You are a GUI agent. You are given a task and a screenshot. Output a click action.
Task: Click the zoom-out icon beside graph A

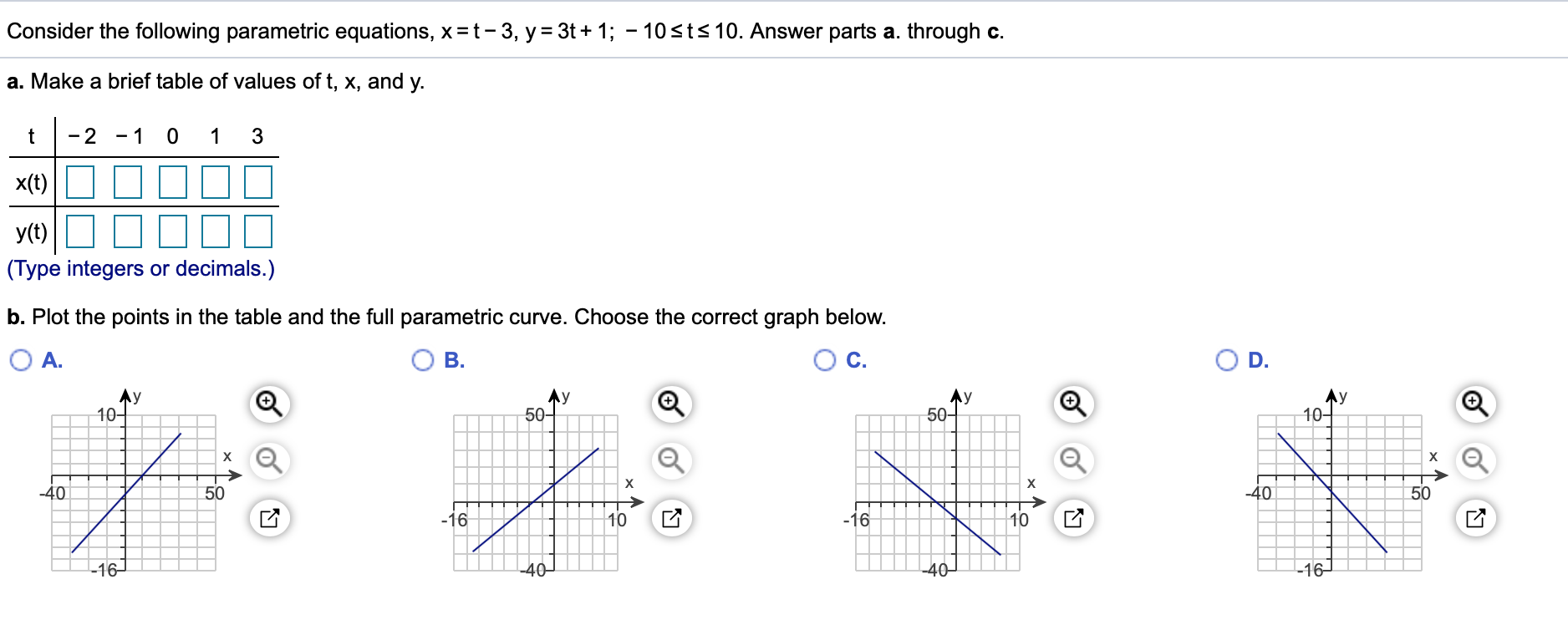269,460
